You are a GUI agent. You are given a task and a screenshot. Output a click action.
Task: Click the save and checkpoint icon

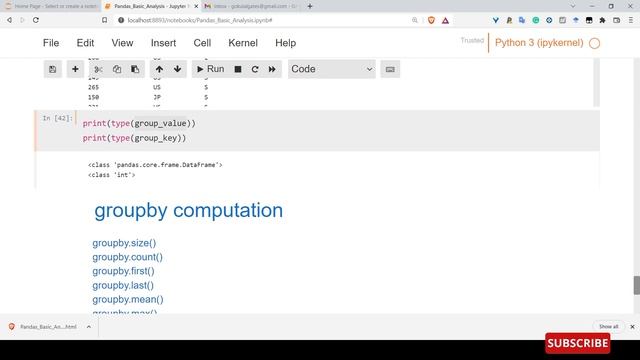click(x=53, y=69)
